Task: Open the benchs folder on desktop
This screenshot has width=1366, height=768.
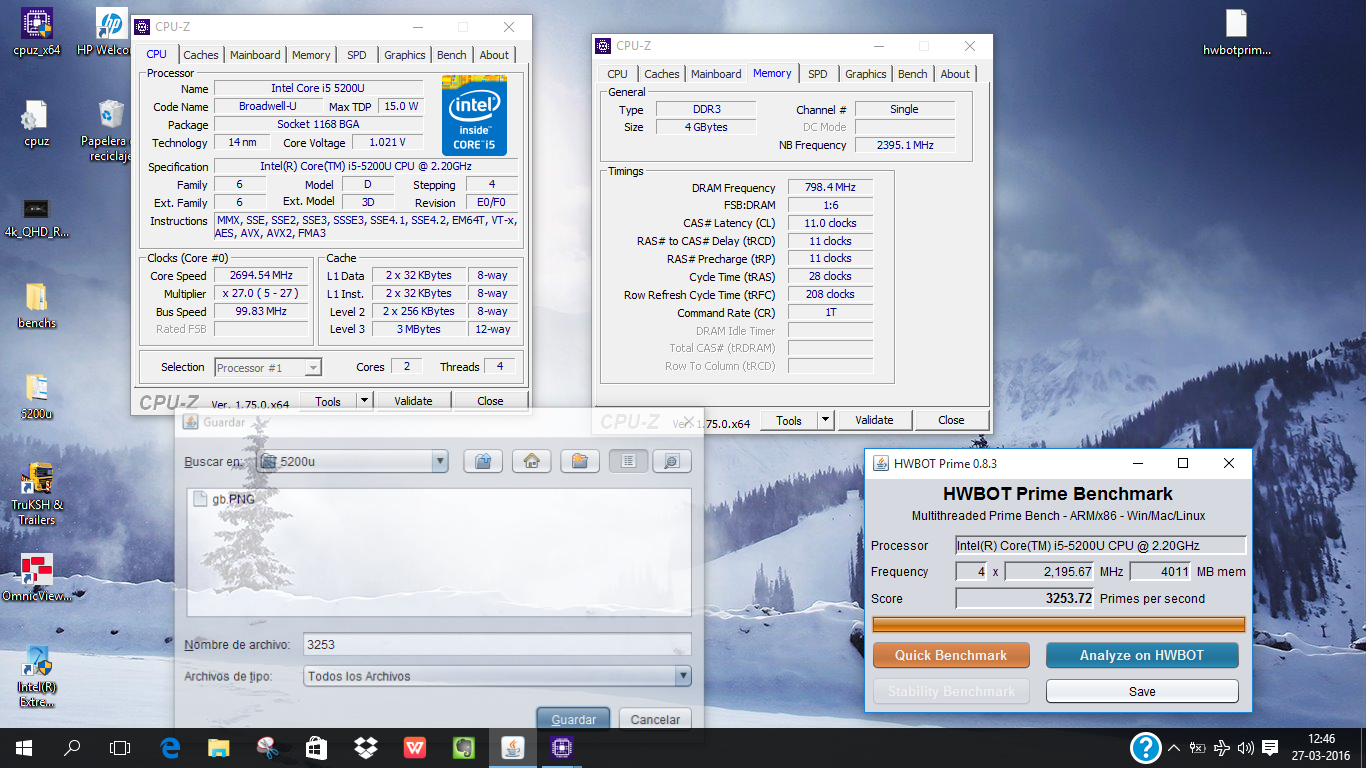Action: (37, 306)
